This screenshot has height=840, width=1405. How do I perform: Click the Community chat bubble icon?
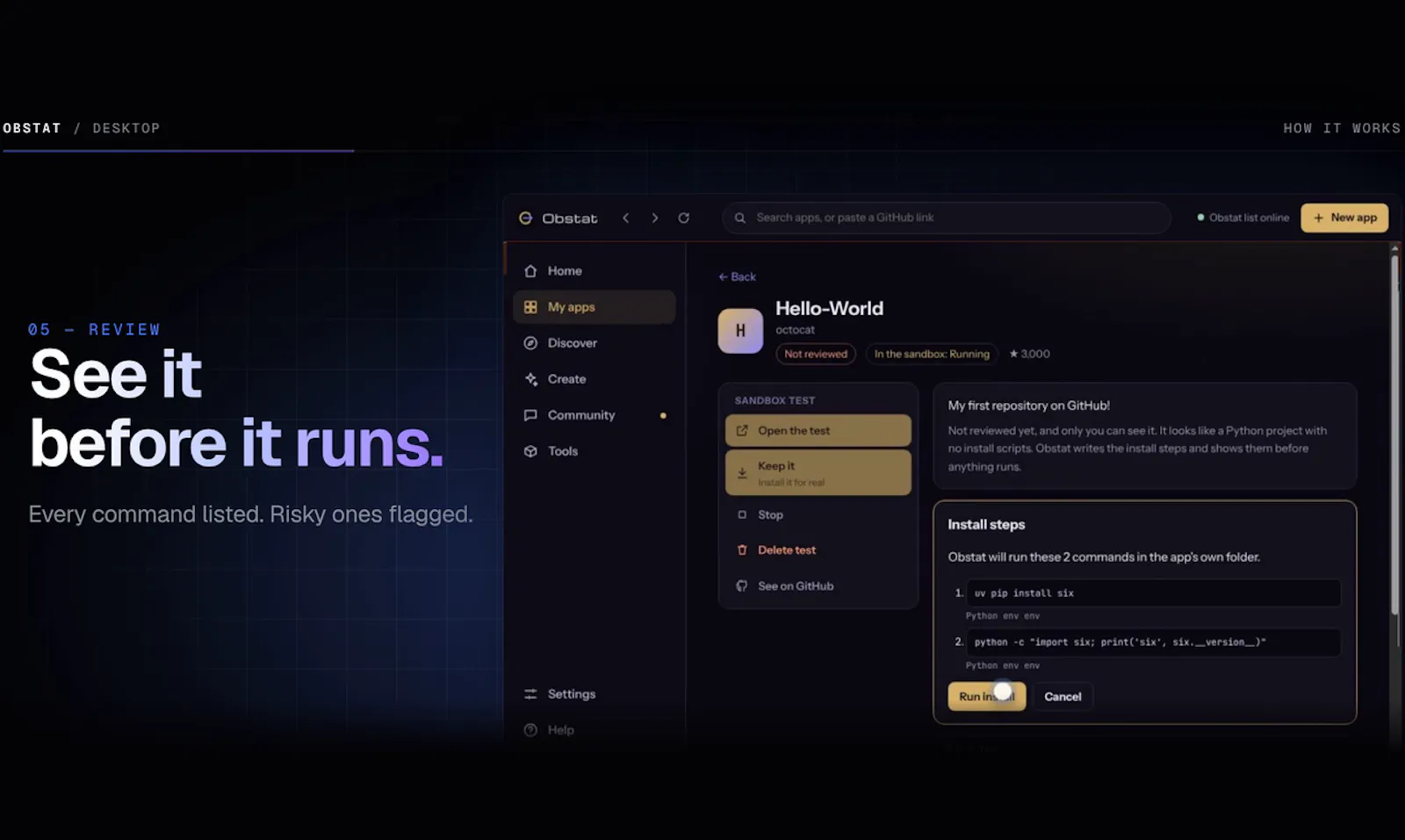(x=530, y=415)
